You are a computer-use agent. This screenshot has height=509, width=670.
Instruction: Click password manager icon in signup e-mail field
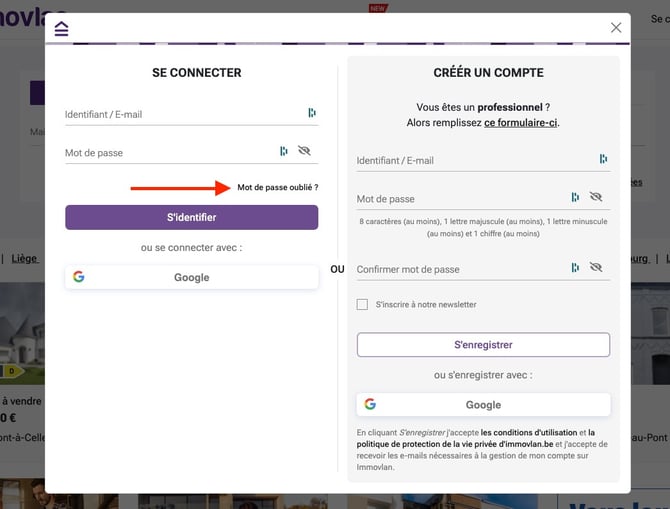(x=603, y=159)
